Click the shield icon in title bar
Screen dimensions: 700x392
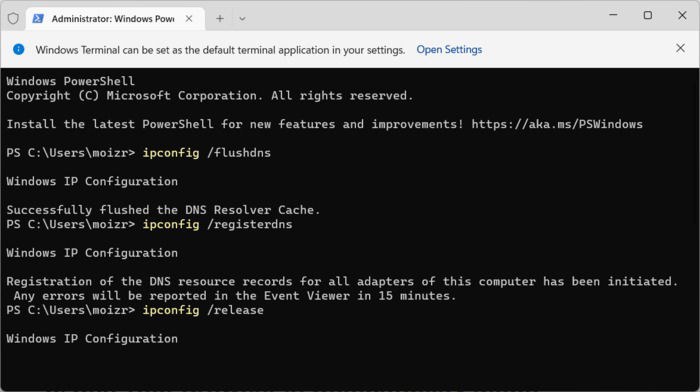point(13,18)
